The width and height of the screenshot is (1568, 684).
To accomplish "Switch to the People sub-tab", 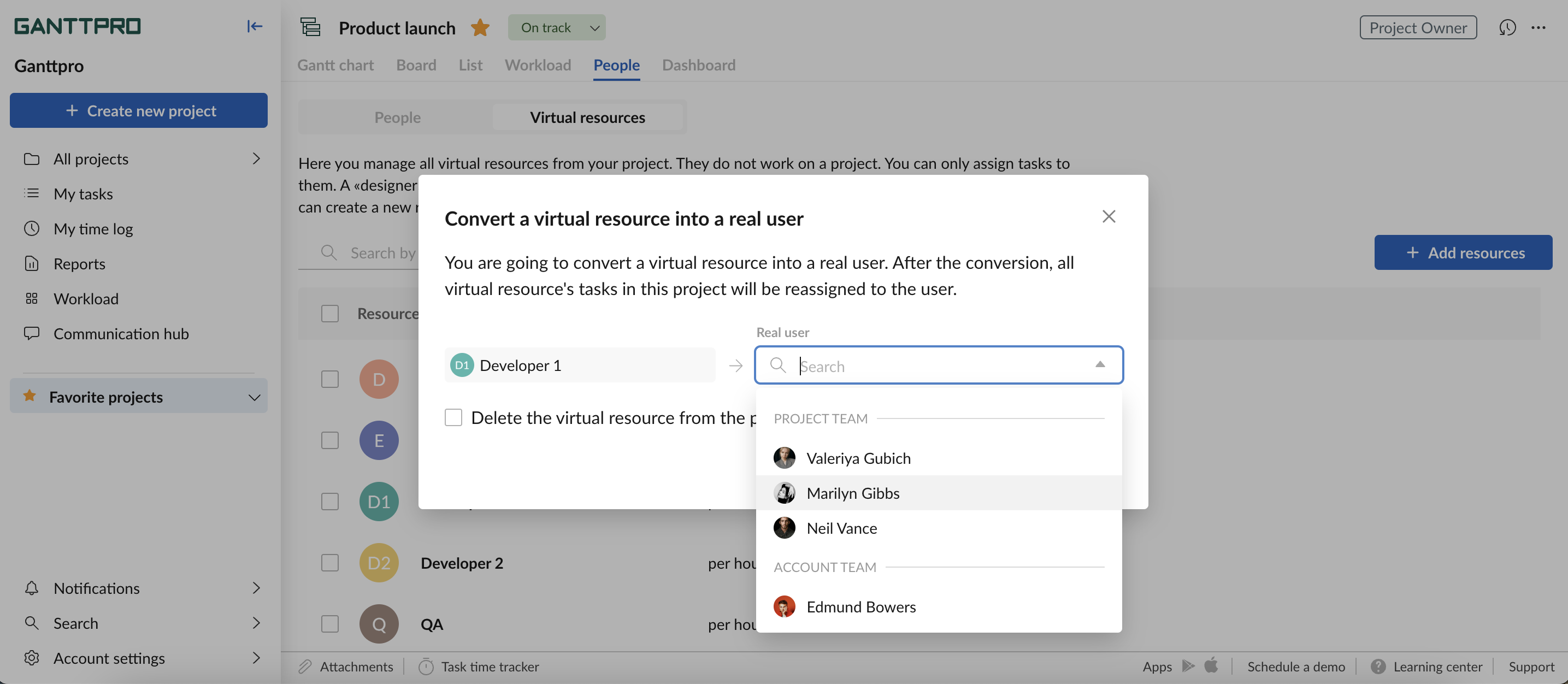I will tap(397, 117).
